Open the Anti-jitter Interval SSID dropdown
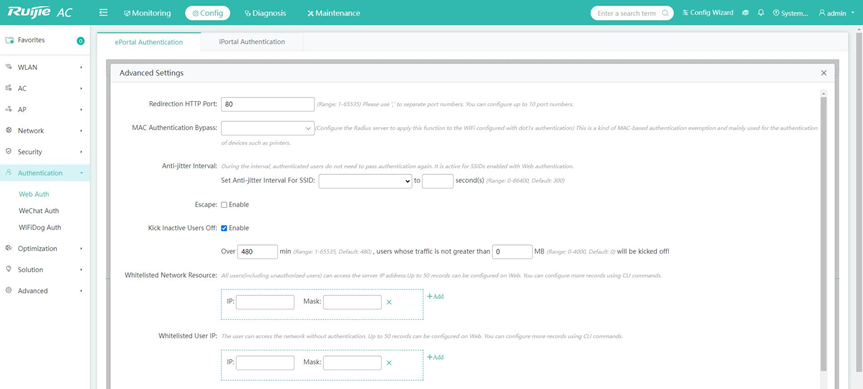This screenshot has width=863, height=389. pos(365,181)
